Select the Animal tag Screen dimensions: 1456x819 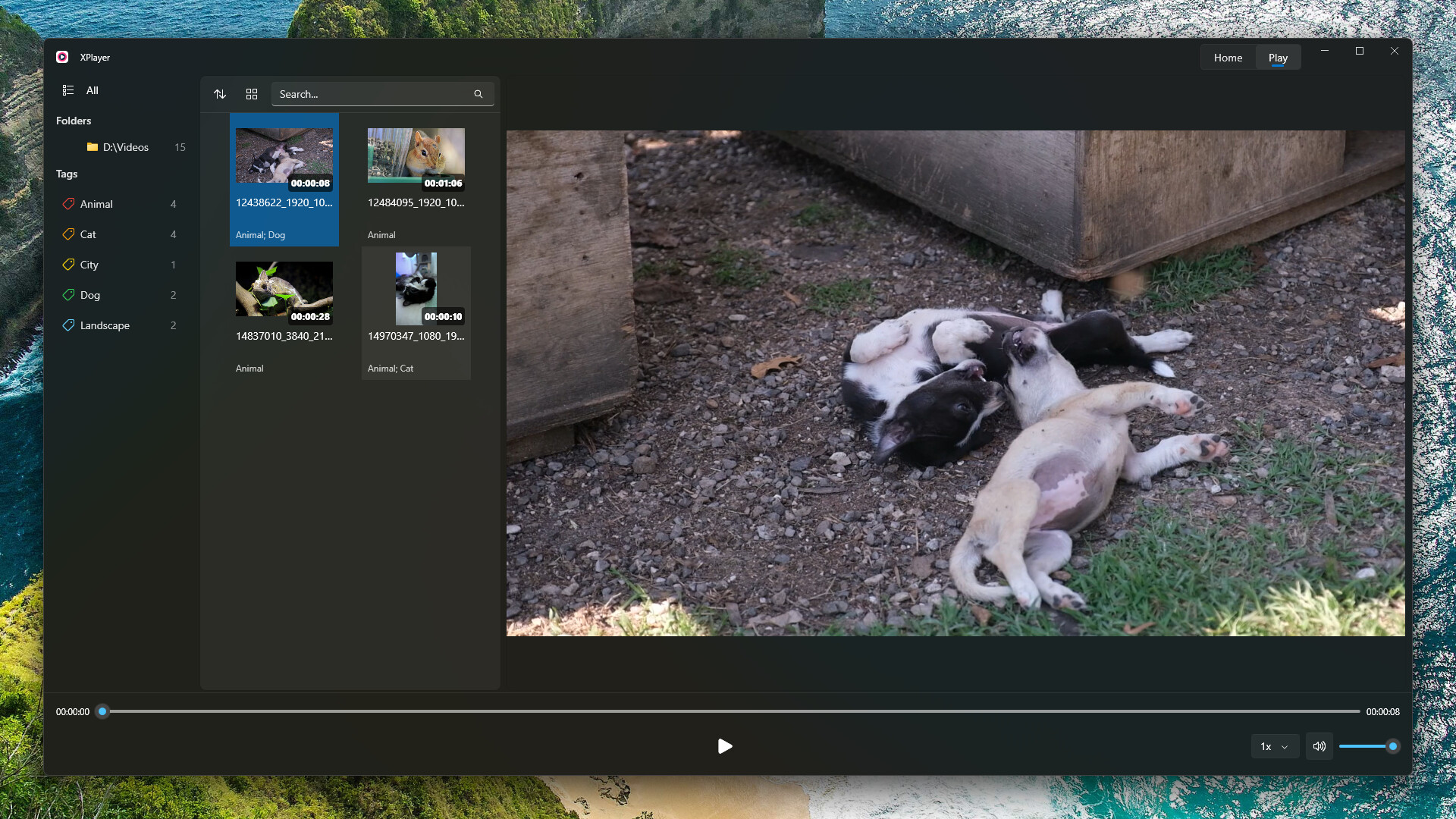pyautogui.click(x=96, y=204)
